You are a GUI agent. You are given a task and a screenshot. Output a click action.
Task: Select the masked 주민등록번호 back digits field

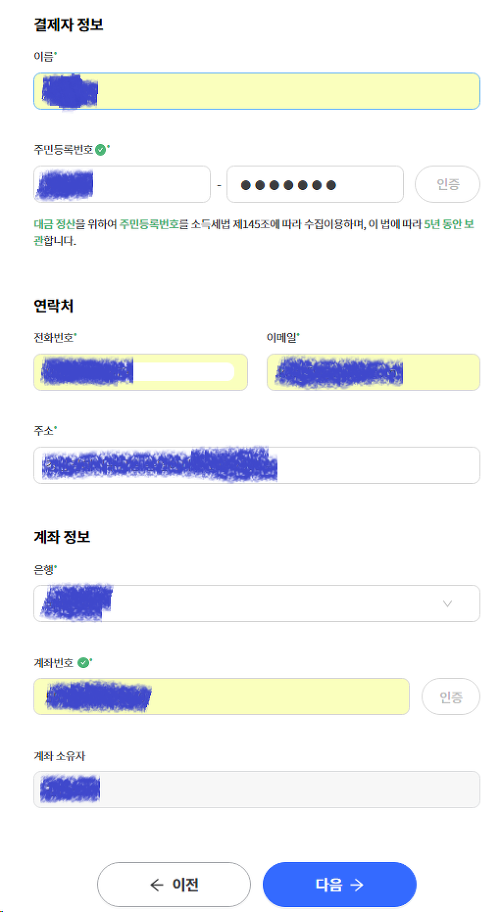315,184
